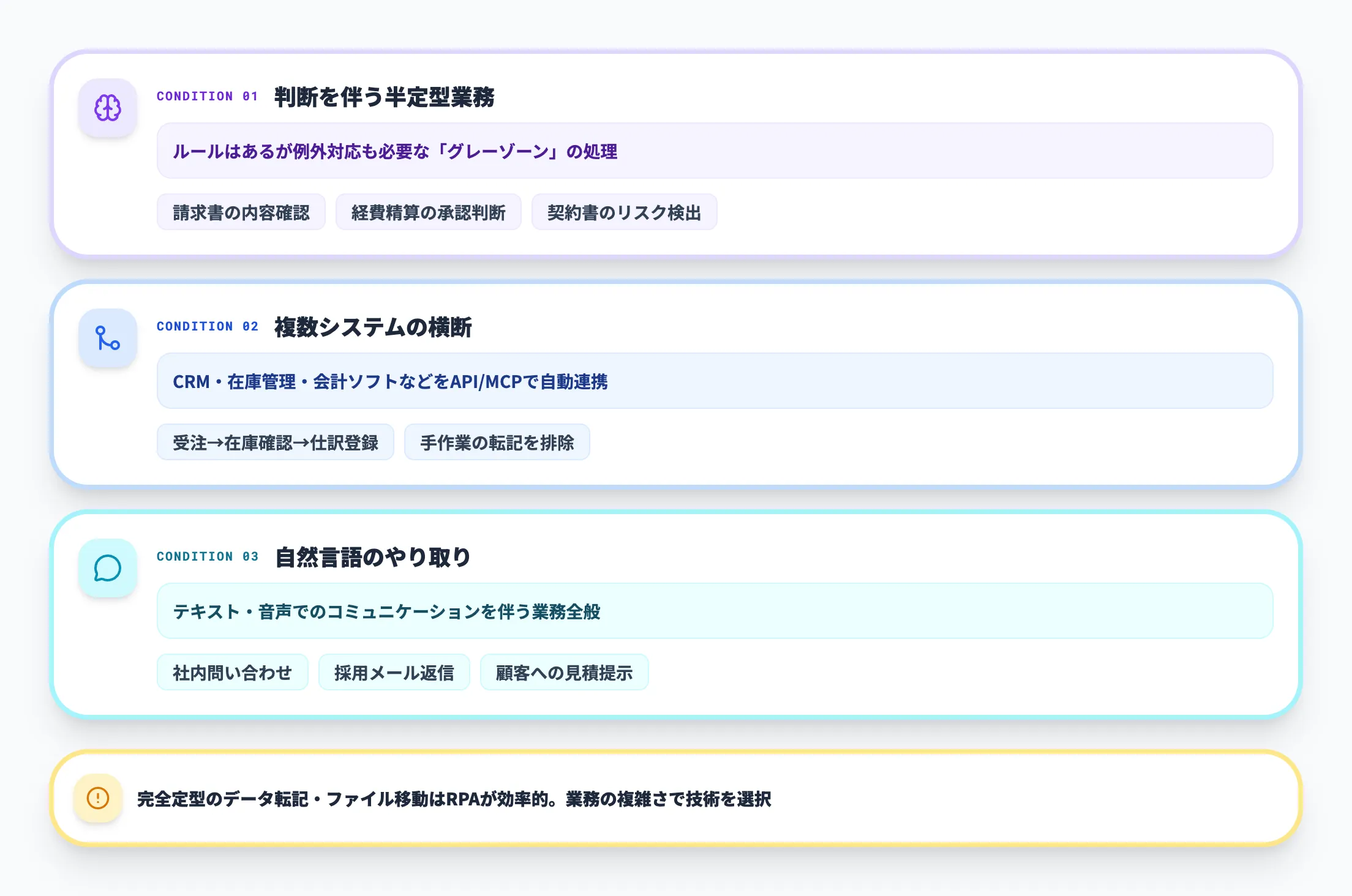
Task: Click the 判断を伴う半定型業務 heading
Action: pyautogui.click(x=387, y=95)
